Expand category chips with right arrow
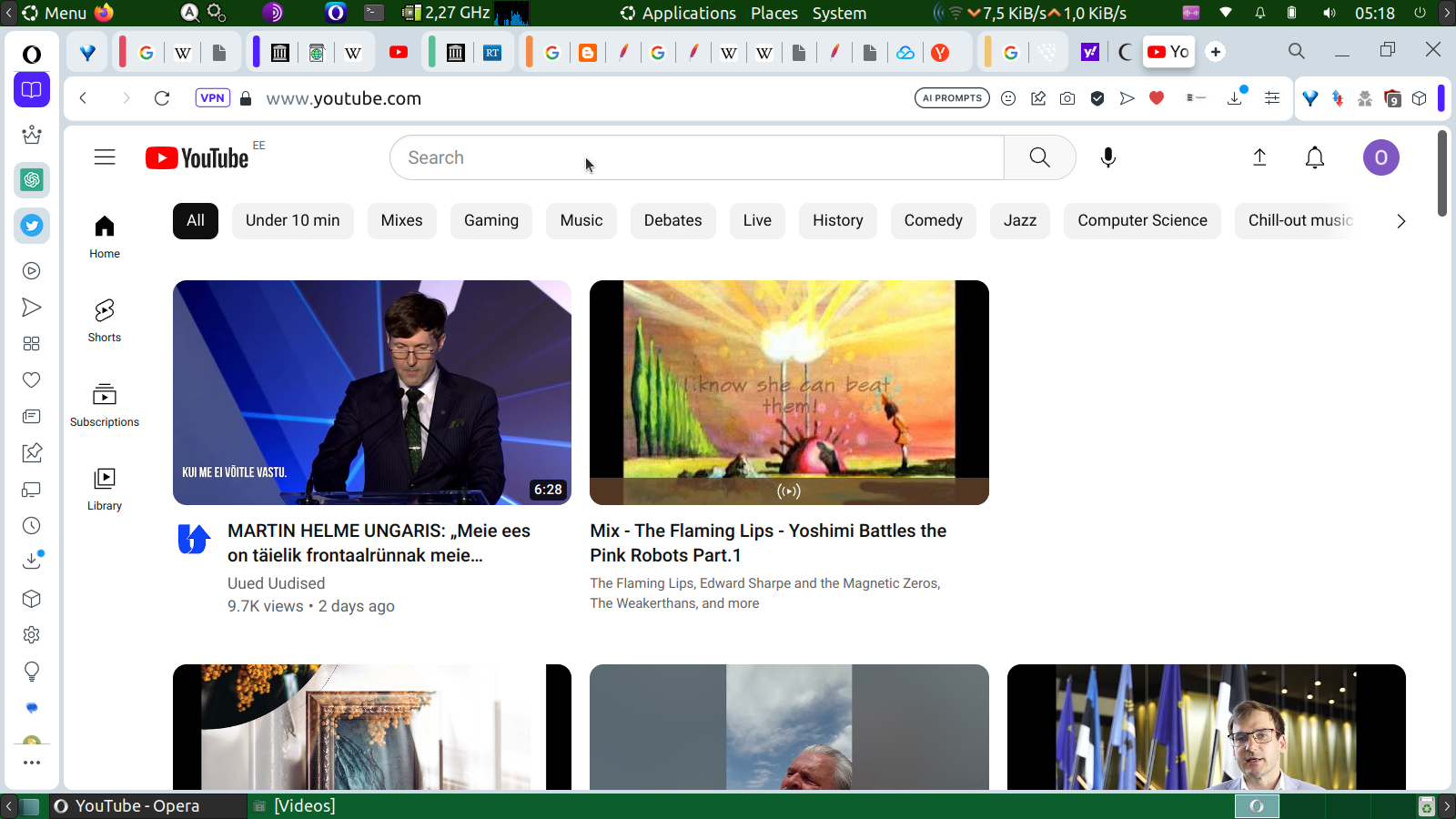Image resolution: width=1456 pixels, height=819 pixels. click(x=1400, y=221)
